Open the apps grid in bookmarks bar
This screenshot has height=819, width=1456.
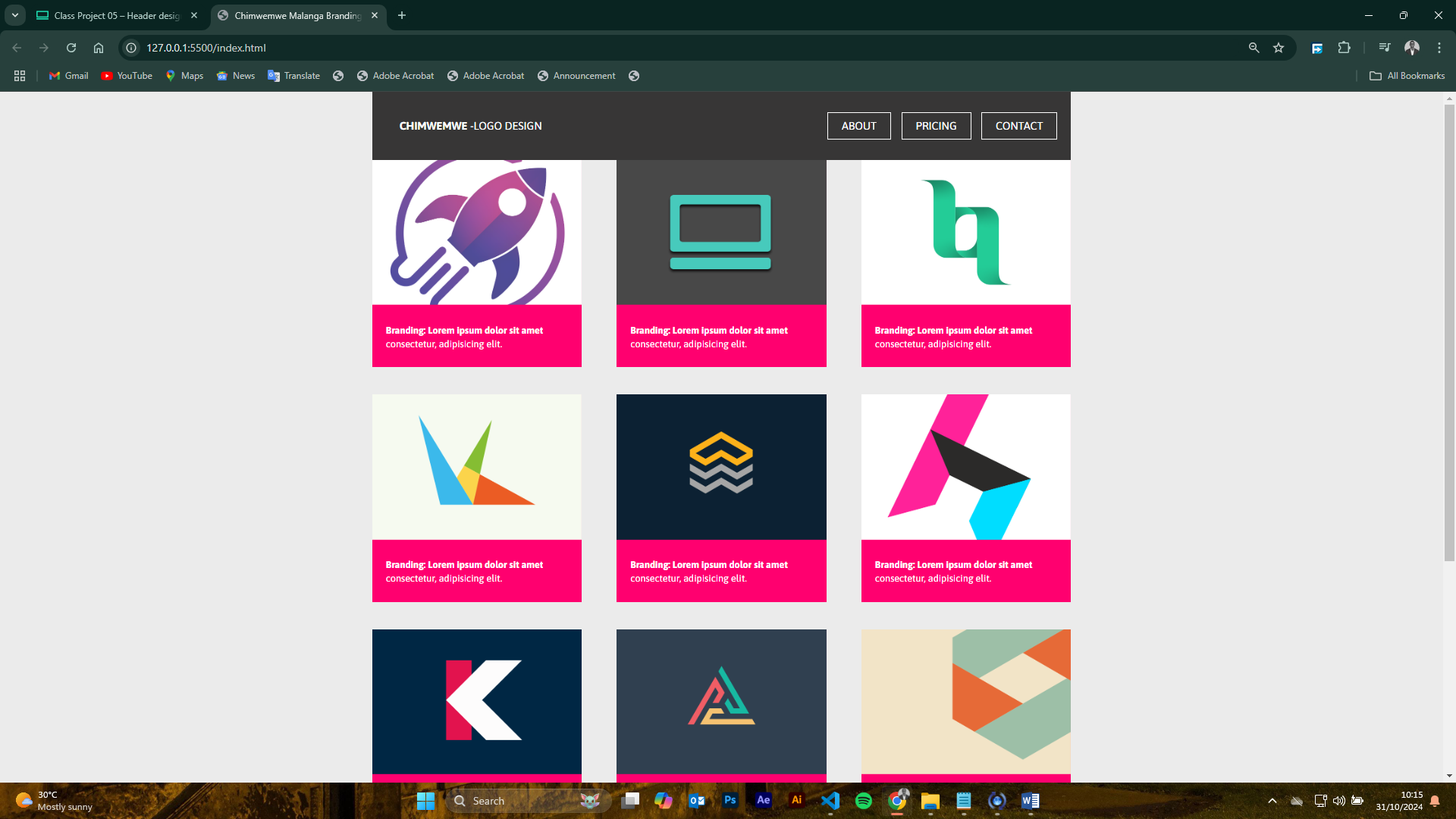coord(20,76)
